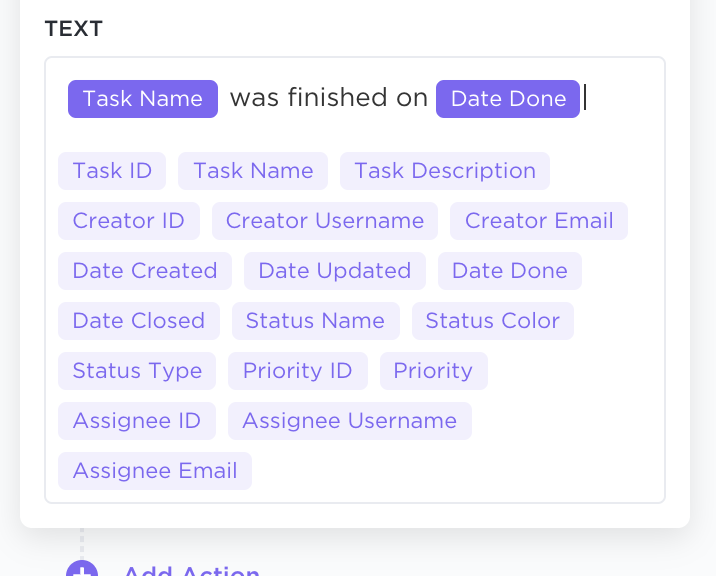Add the Assignee Email chip

click(155, 471)
